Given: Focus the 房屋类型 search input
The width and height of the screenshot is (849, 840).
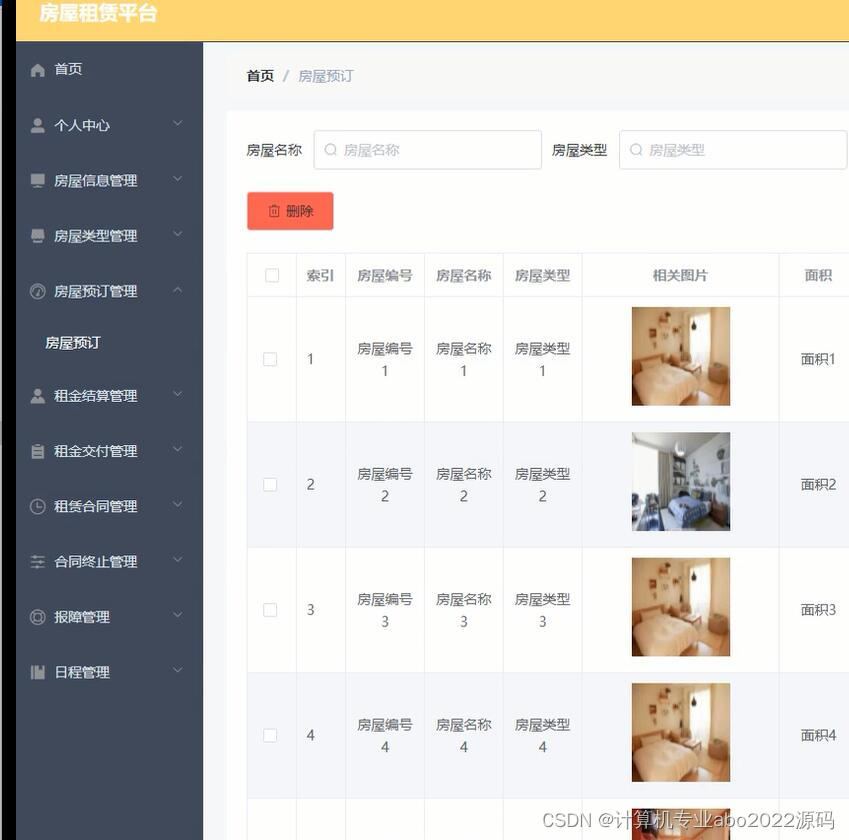Looking at the screenshot, I should pos(733,149).
